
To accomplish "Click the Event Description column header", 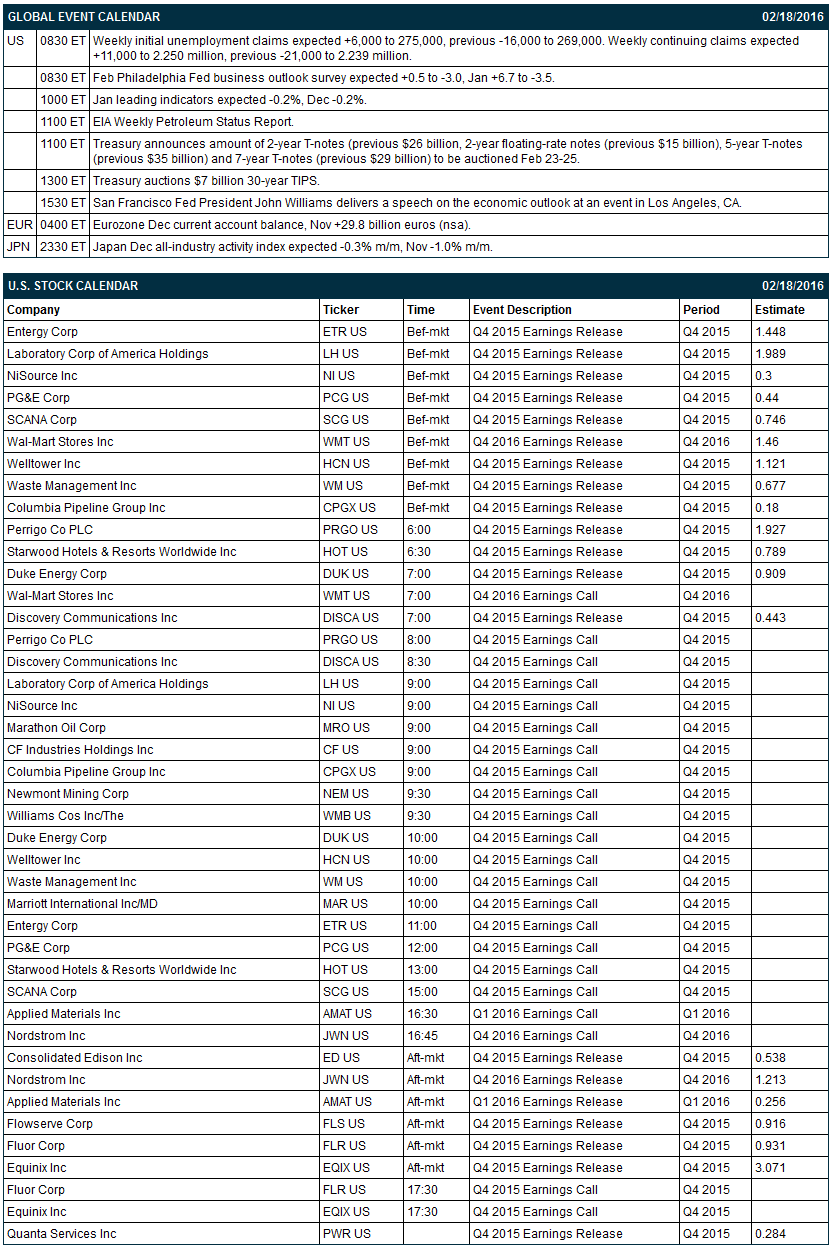I will point(522,310).
